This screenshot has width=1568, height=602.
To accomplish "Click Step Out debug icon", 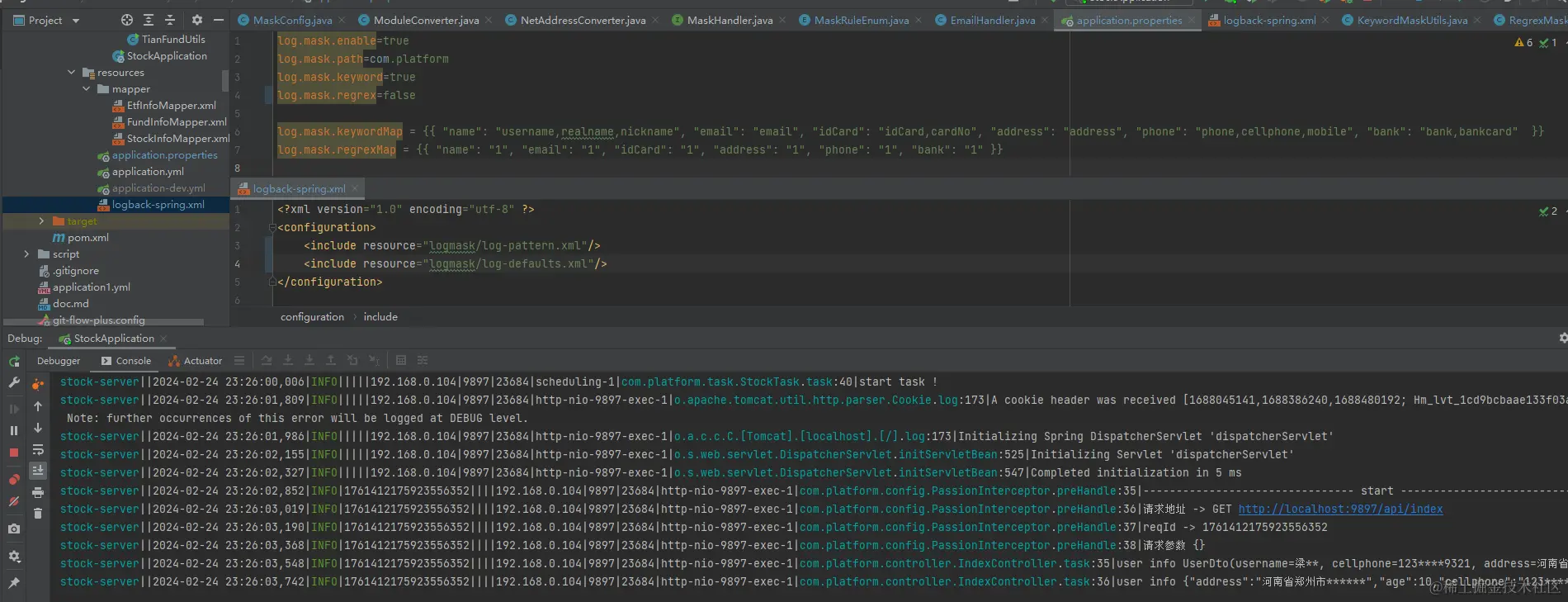I will click(x=331, y=360).
